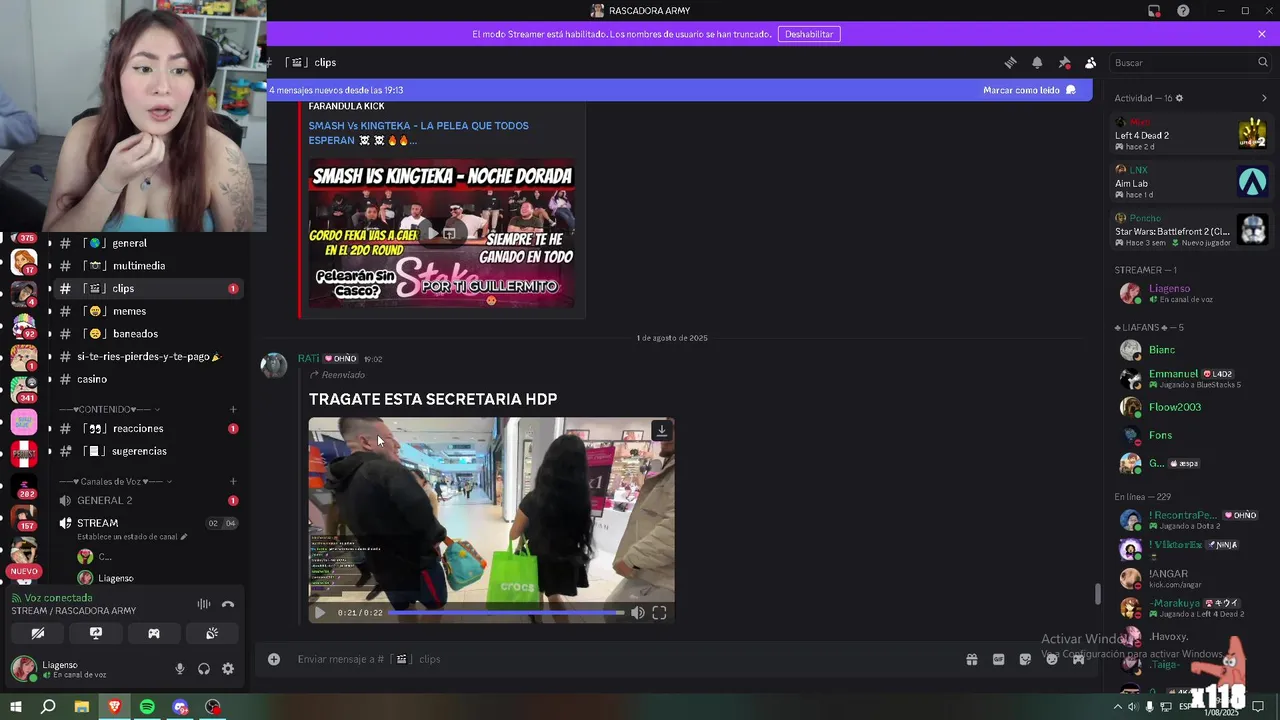Image resolution: width=1280 pixels, height=720 pixels.
Task: Deafen audio with headphones icon
Action: [204, 669]
